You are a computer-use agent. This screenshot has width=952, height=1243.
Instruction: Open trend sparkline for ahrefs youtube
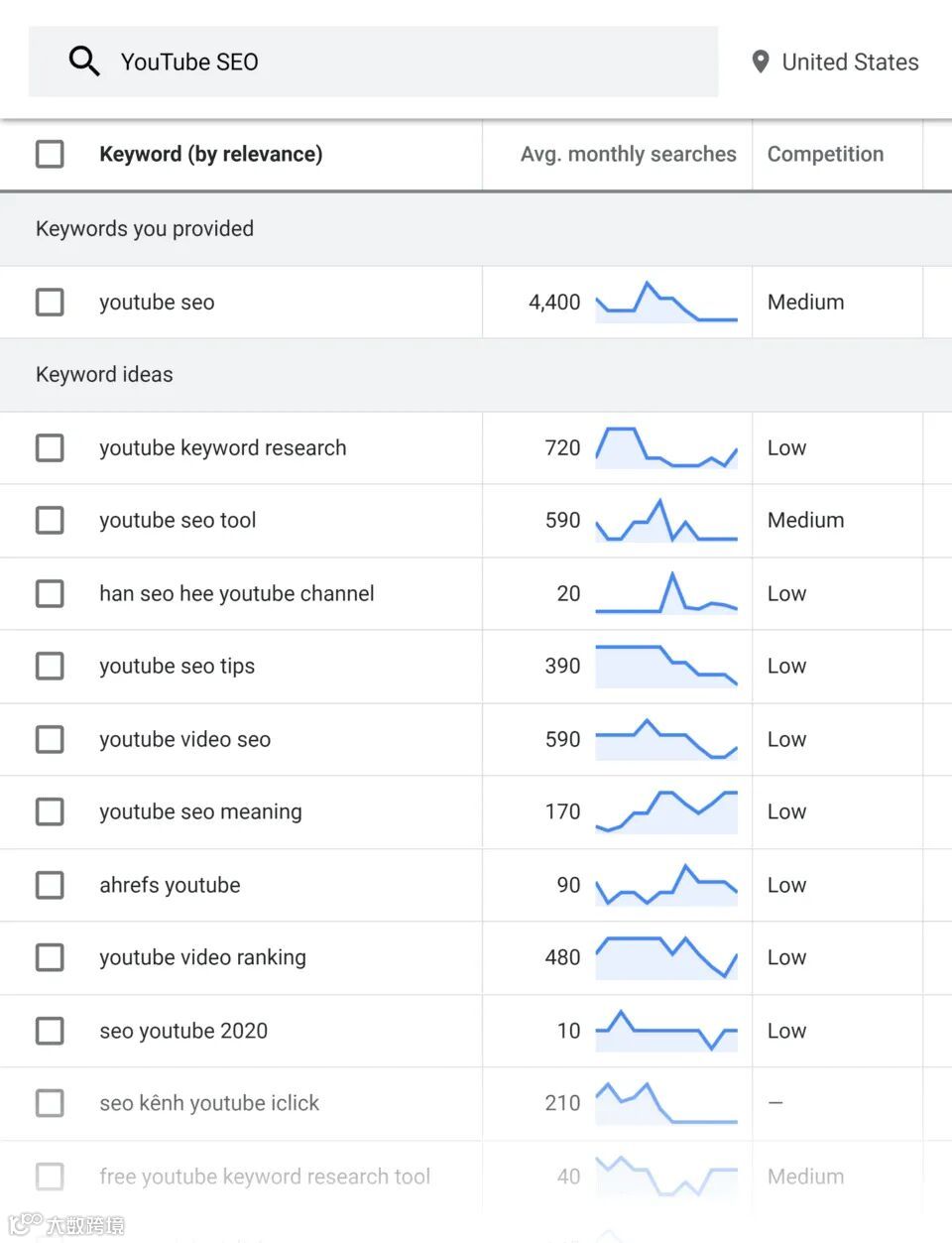click(x=665, y=885)
